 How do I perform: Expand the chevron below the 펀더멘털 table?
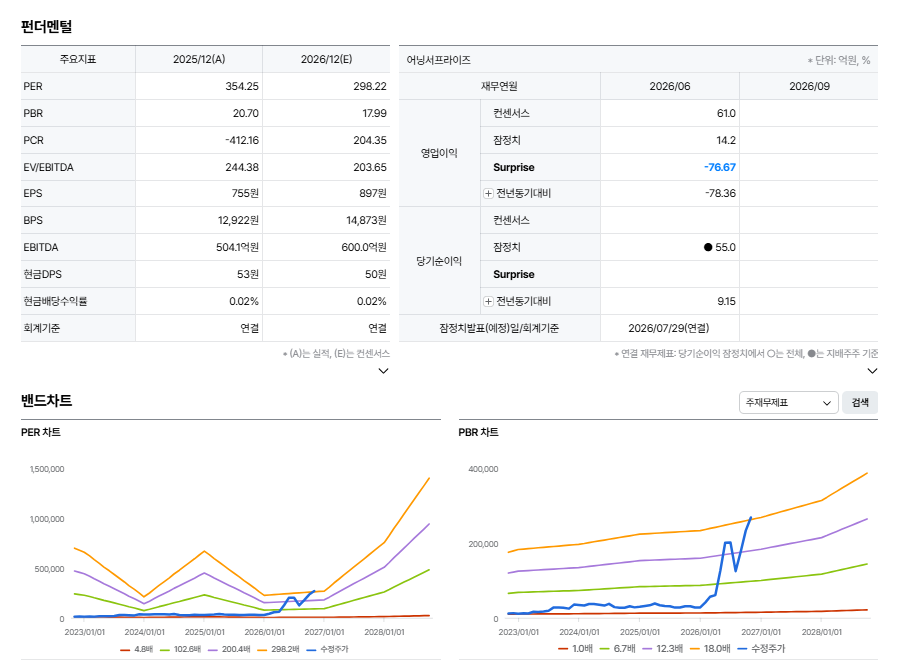click(383, 371)
